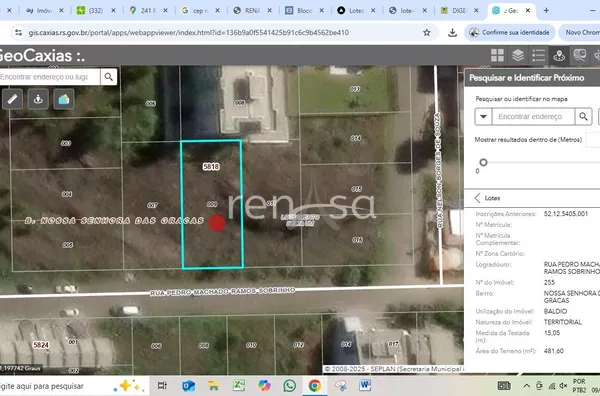The image size is (600, 396).
Task: Click the 481,60 terrain area value
Action: [x=553, y=351]
